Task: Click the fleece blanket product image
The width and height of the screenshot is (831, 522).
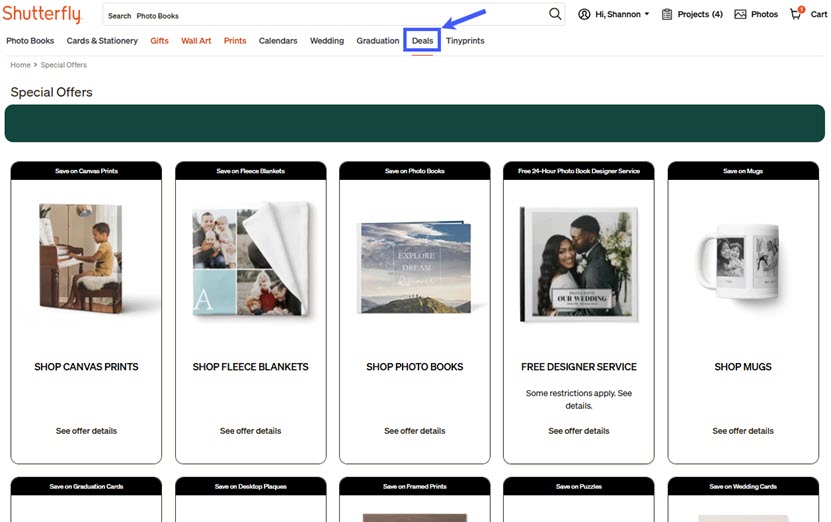Action: pos(251,259)
